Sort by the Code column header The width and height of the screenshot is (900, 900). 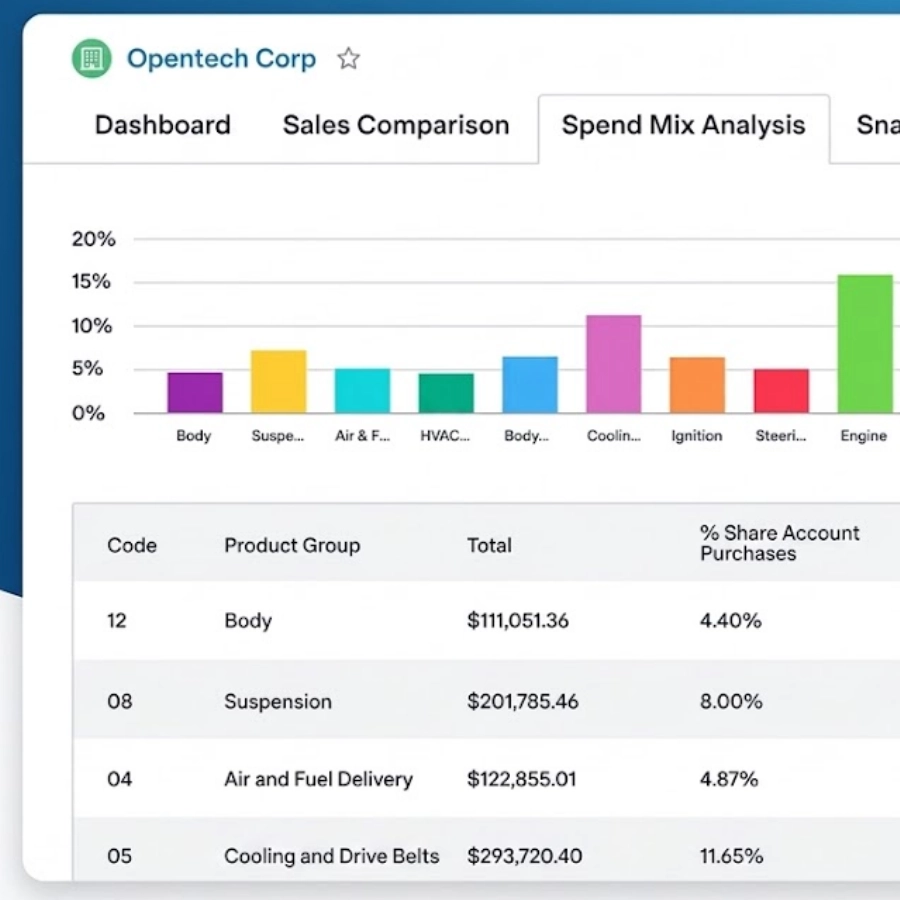[132, 545]
